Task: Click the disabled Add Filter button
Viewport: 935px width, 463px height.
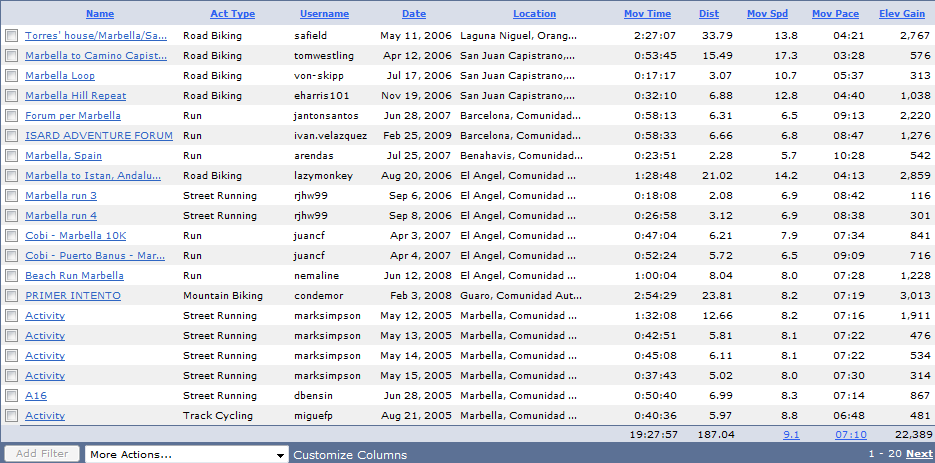Action: tap(42, 454)
